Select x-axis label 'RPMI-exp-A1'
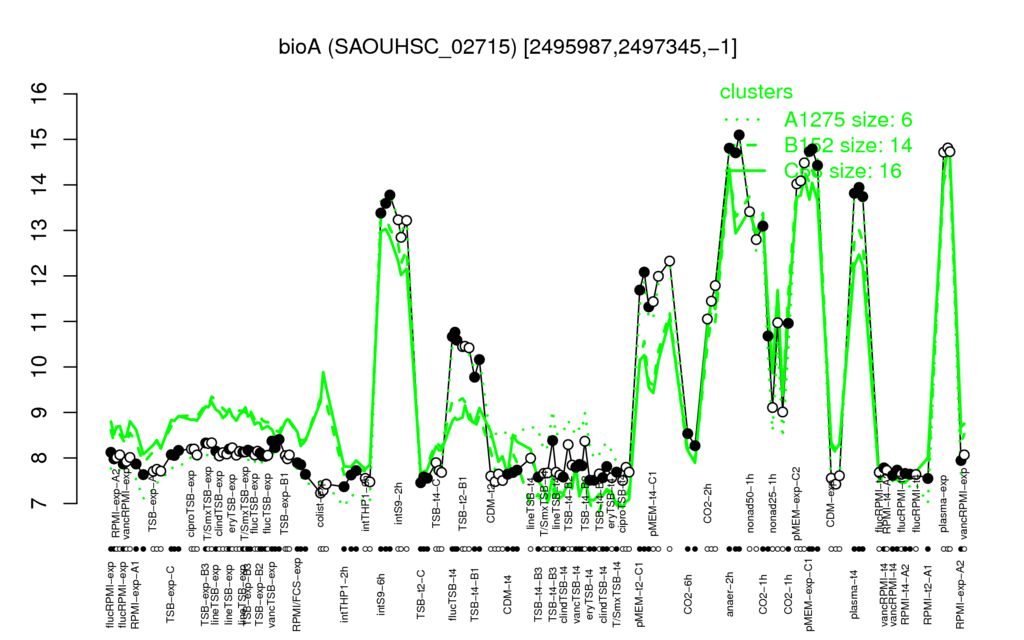Screen dimensions: 1024x640 pos(135,594)
